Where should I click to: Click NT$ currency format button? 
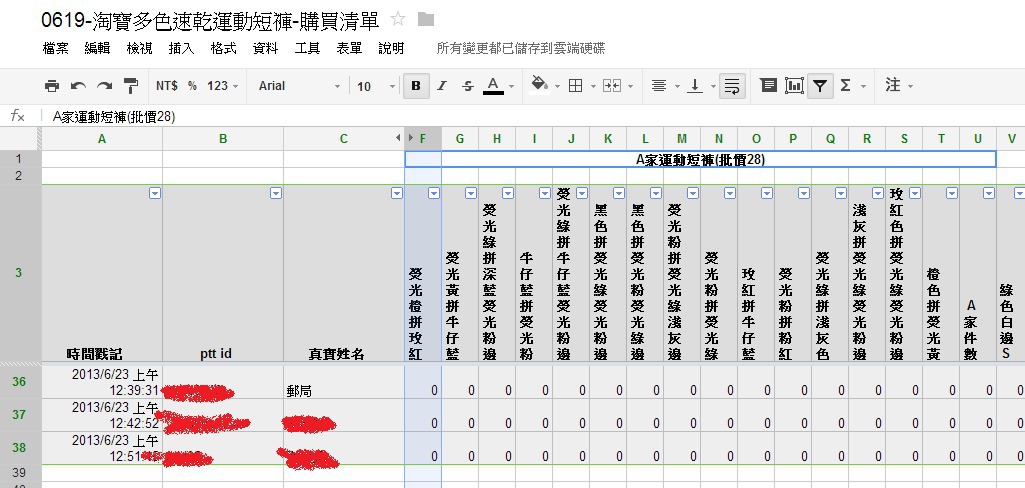tap(167, 86)
